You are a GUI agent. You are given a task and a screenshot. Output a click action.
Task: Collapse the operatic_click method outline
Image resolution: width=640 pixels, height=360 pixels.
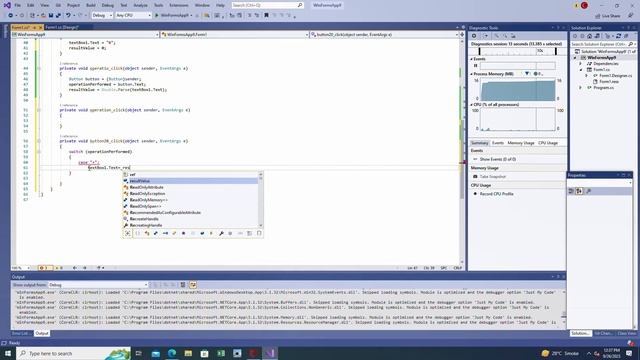click(x=39, y=69)
